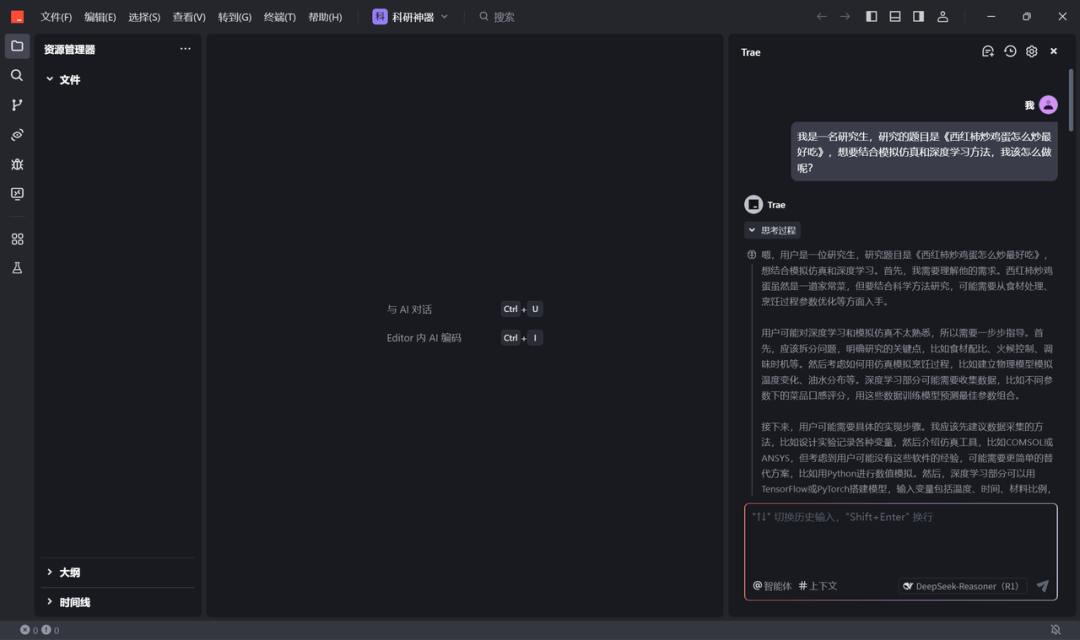Send the chat message
This screenshot has height=640, width=1080.
point(1043,586)
